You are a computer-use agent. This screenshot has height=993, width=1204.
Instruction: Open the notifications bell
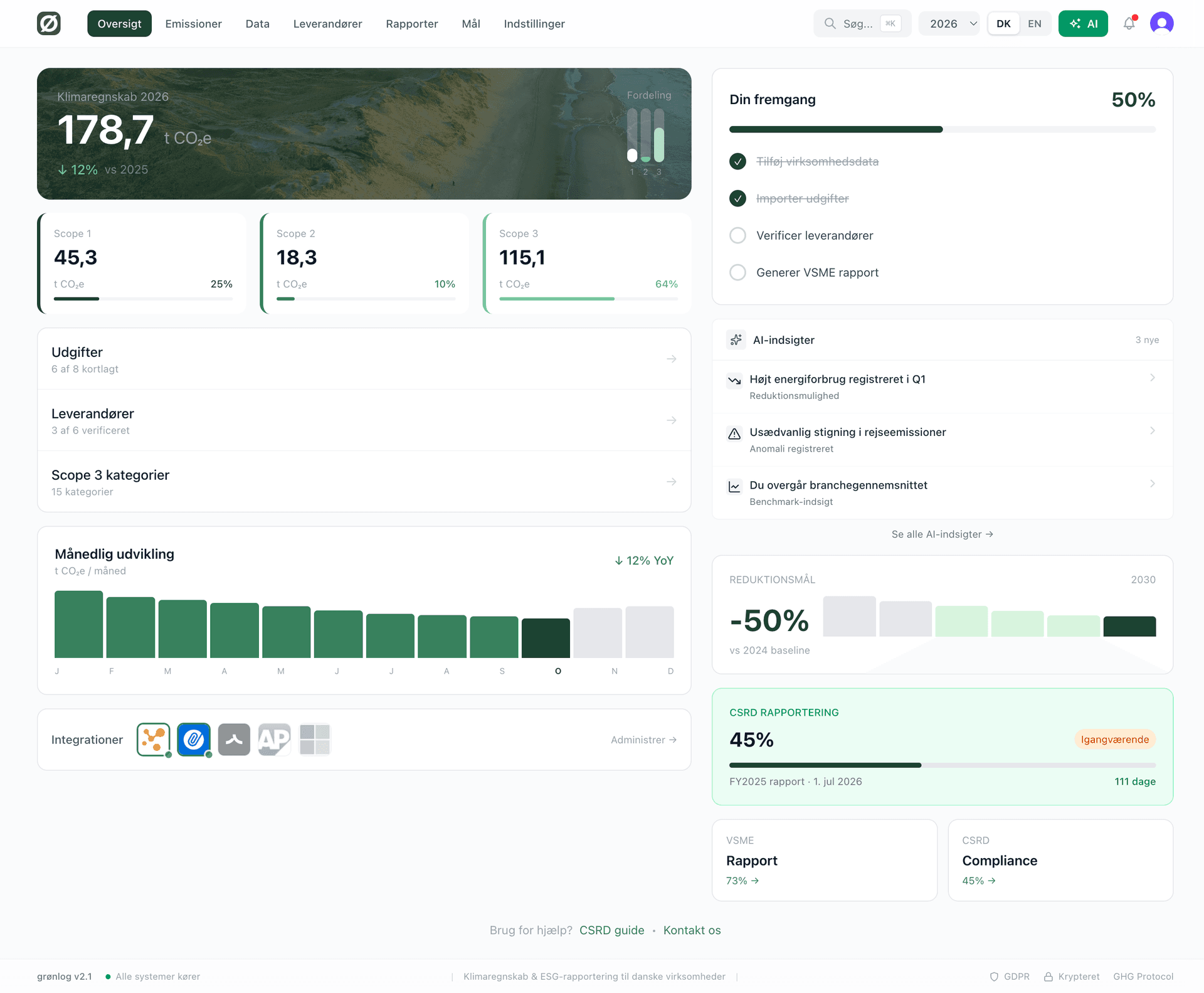[x=1129, y=23]
